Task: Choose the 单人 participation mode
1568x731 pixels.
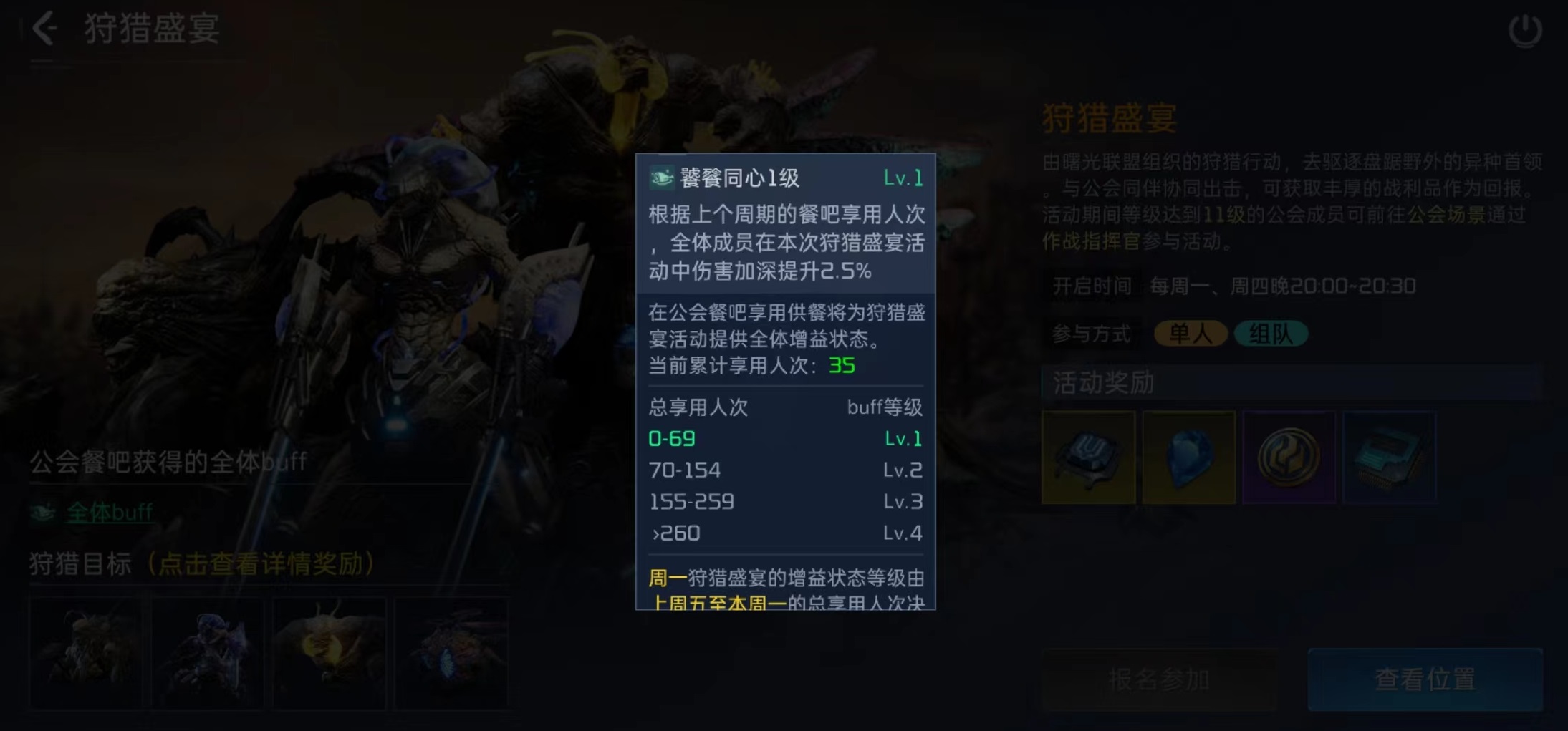Action: (x=1191, y=334)
